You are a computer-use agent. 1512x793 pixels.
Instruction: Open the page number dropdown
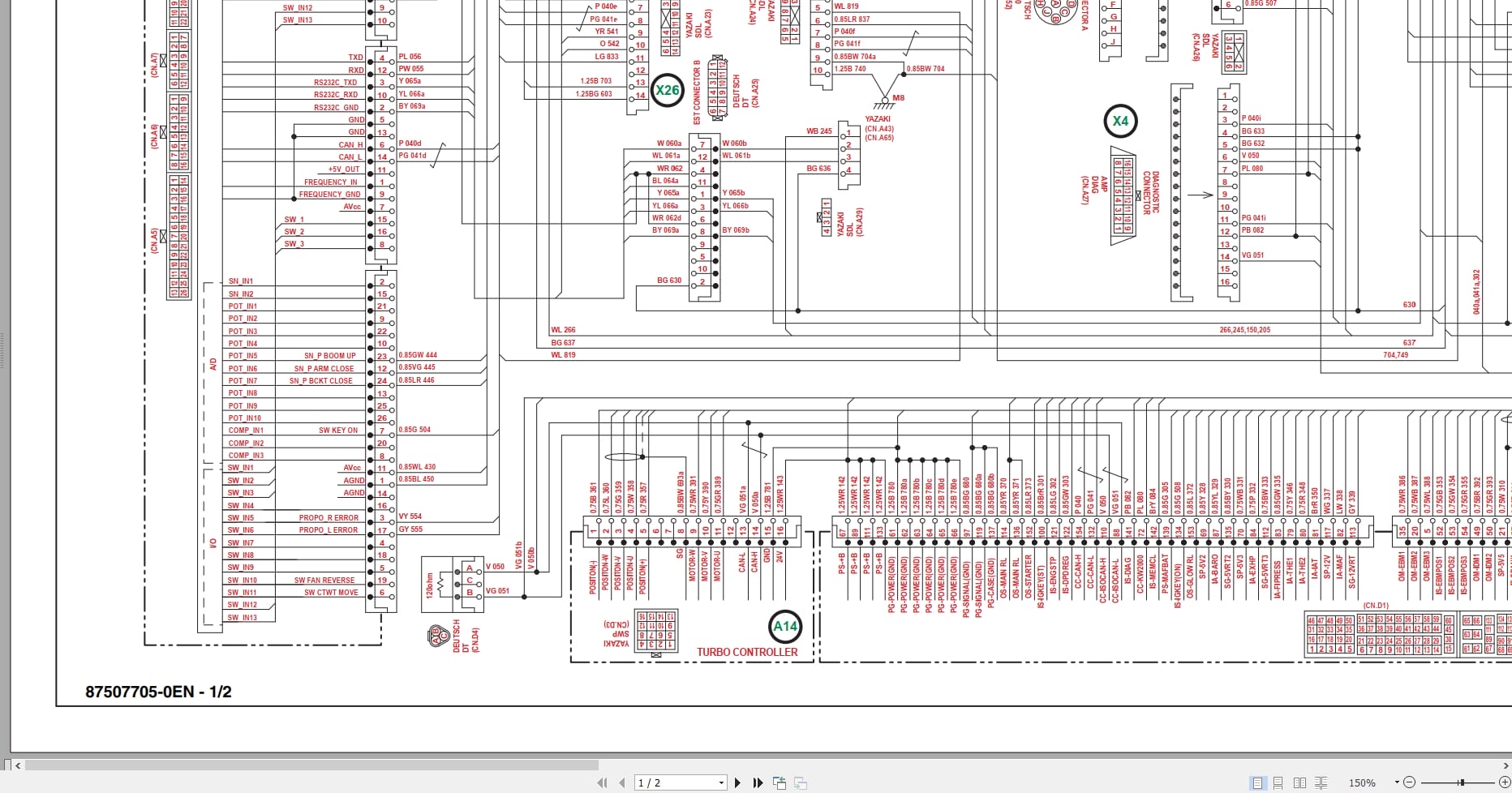point(721,782)
